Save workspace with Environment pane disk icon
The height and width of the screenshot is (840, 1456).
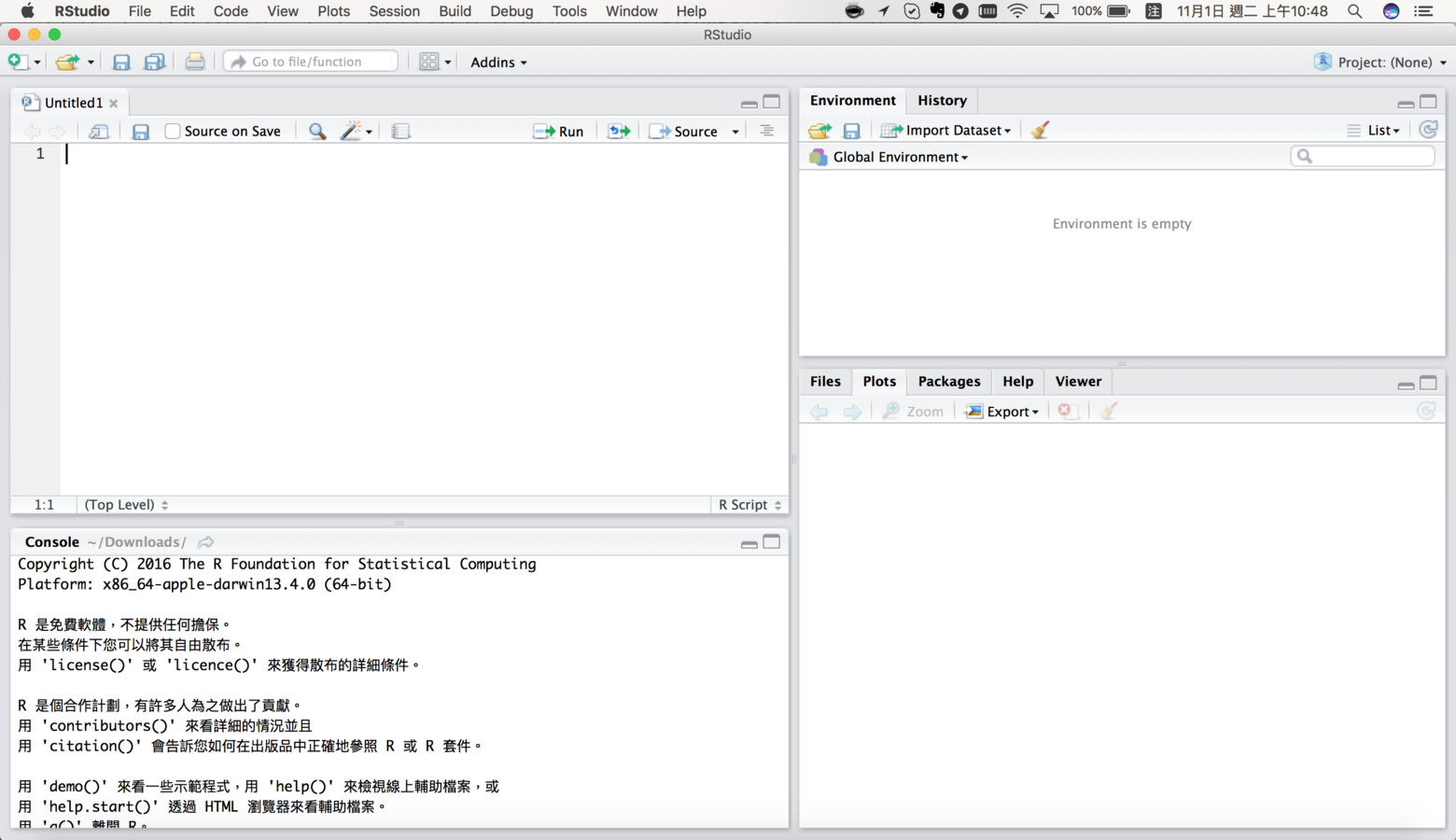click(x=851, y=131)
